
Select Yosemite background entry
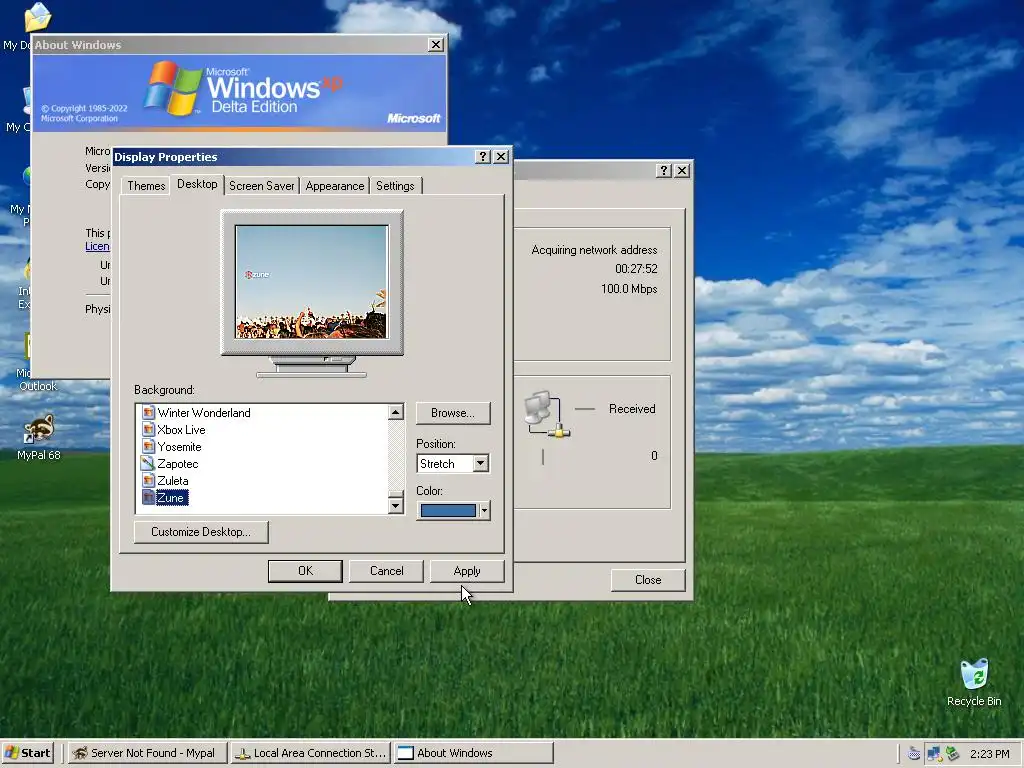point(180,447)
